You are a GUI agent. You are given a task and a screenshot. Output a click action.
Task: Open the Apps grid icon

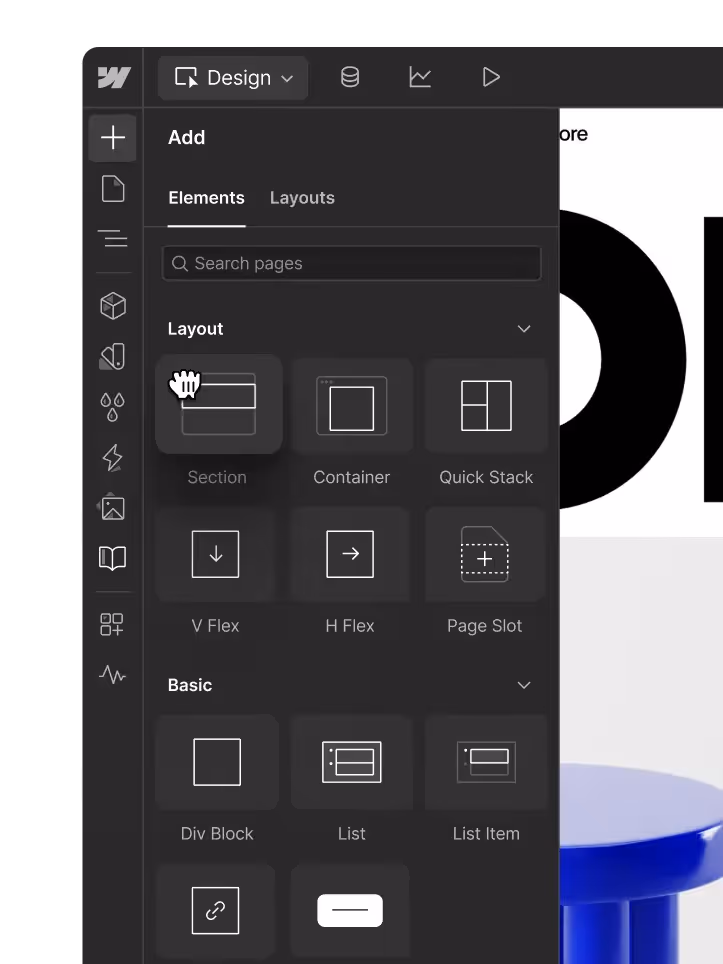(x=113, y=624)
